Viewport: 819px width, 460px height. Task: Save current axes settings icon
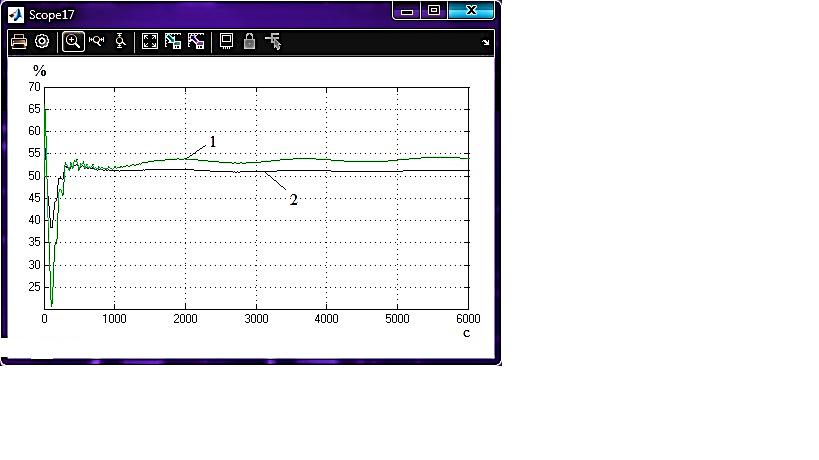173,41
